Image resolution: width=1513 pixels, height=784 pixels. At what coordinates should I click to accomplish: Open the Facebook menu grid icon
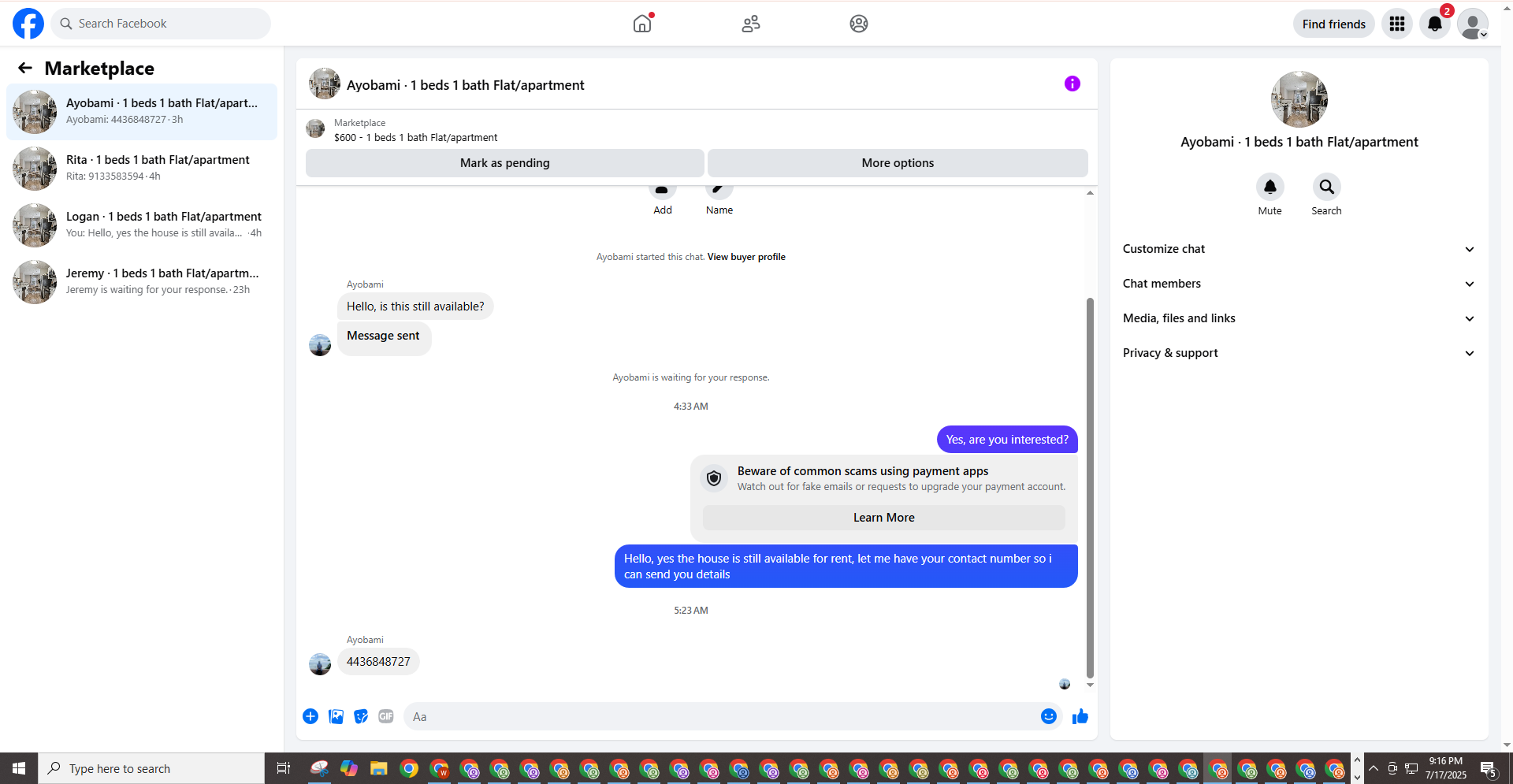coord(1397,24)
